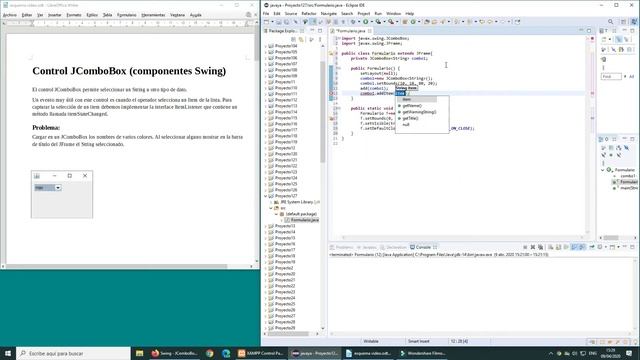Click Collapse All in Package Explorer
Image resolution: width=640 pixels, height=360 pixels.
click(293, 39)
